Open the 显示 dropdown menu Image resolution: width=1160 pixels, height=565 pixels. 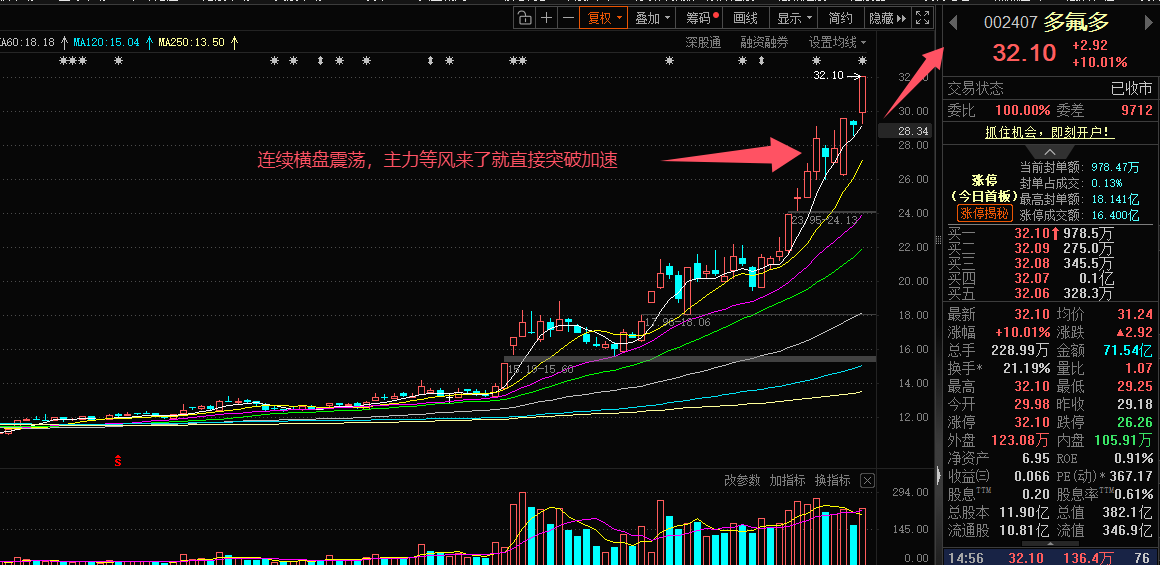point(795,18)
